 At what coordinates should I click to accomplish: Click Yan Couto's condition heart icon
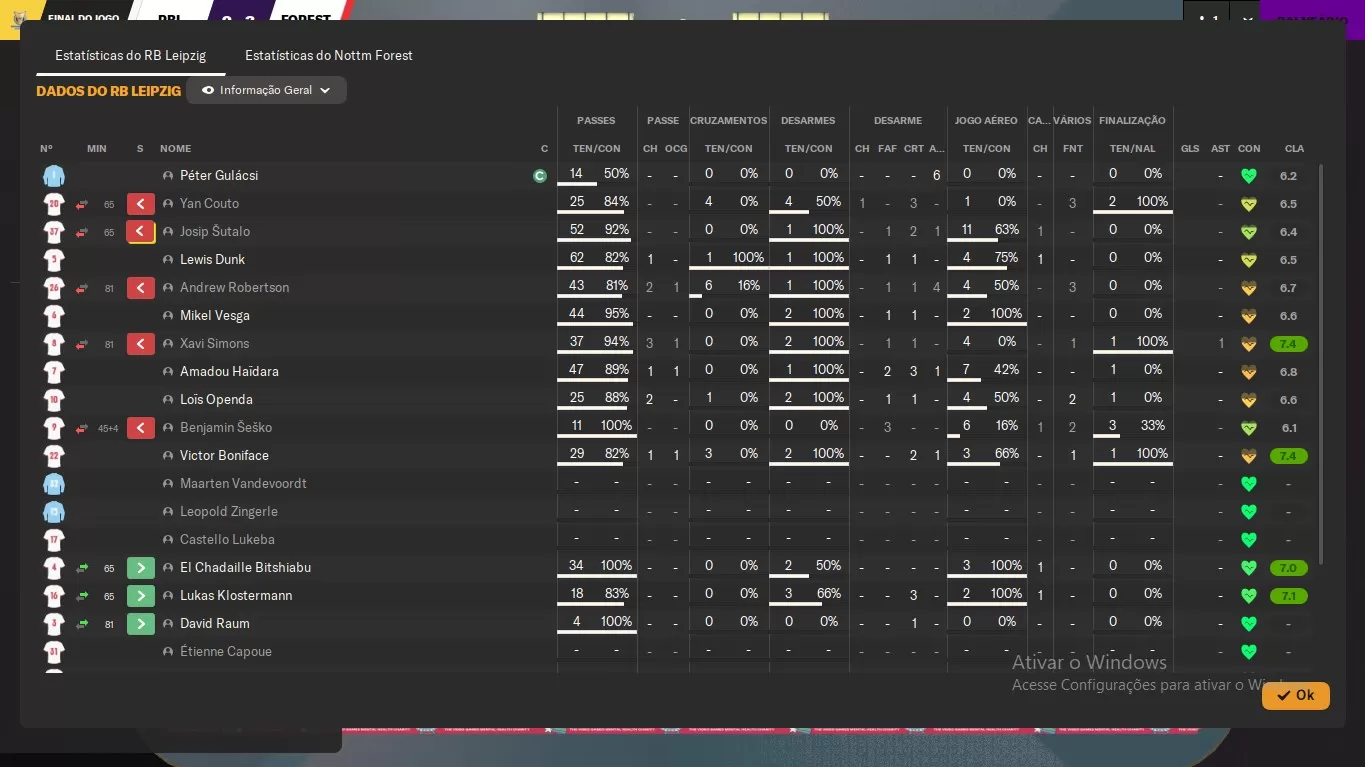click(x=1248, y=204)
